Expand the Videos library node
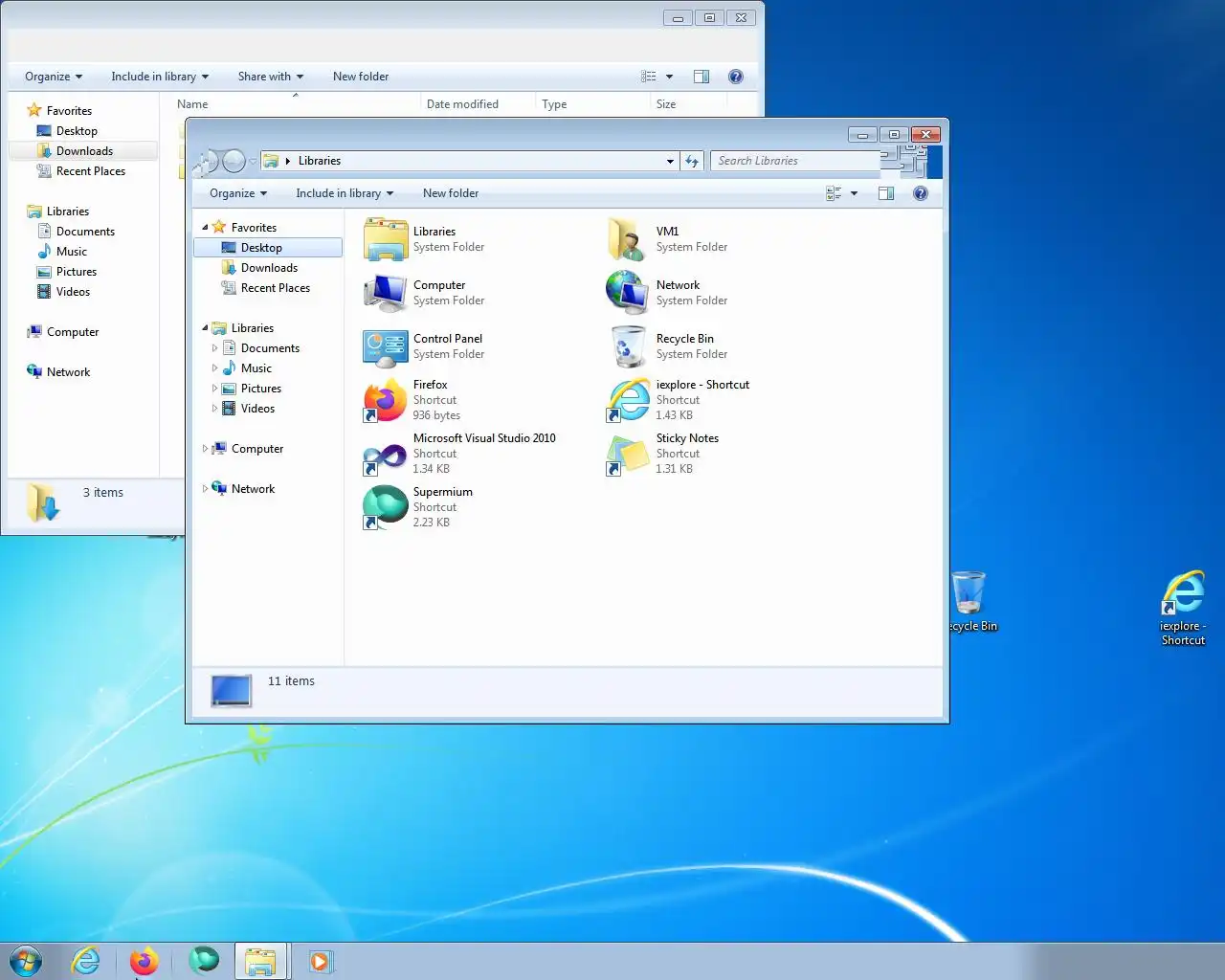Screen dimensions: 1225x980 click(x=214, y=409)
